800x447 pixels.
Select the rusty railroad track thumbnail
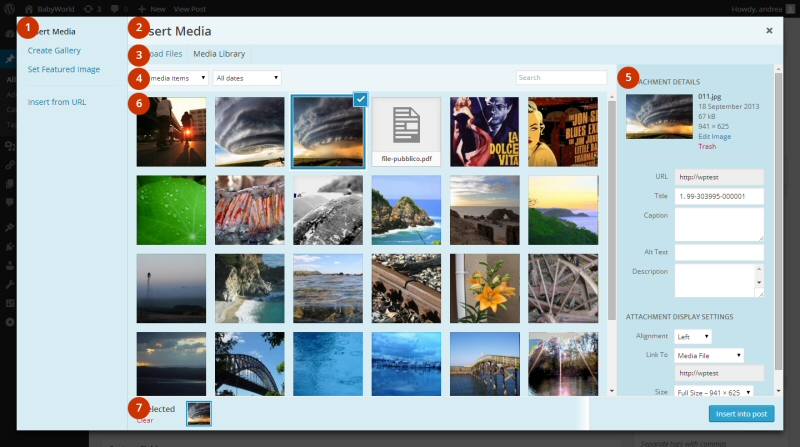[x=406, y=288]
